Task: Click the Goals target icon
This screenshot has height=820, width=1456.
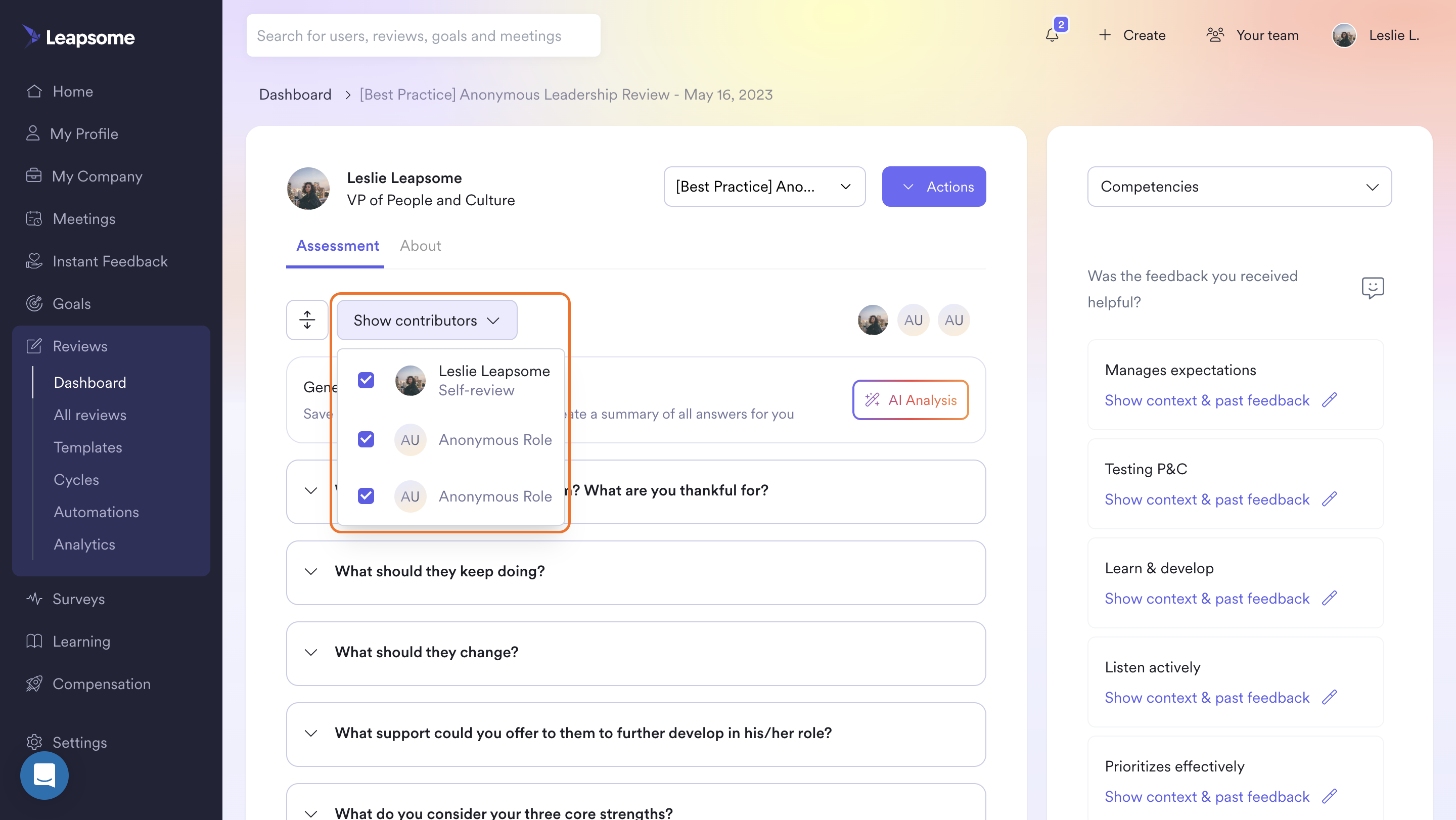Action: pyautogui.click(x=34, y=303)
